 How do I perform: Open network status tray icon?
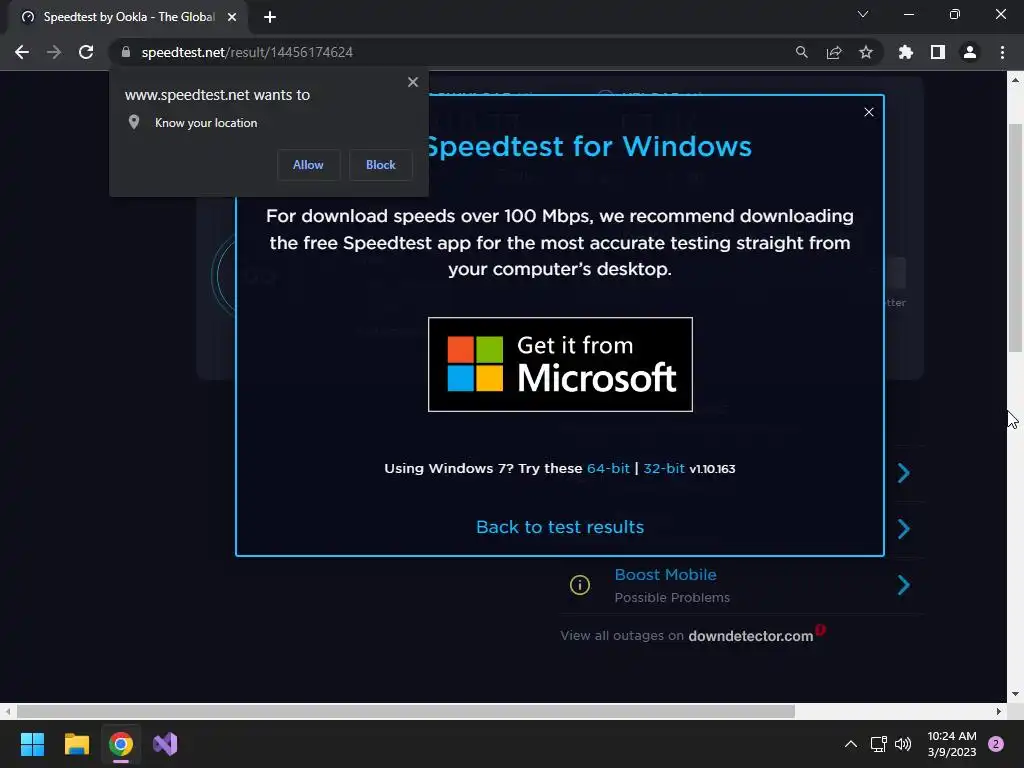[878, 744]
